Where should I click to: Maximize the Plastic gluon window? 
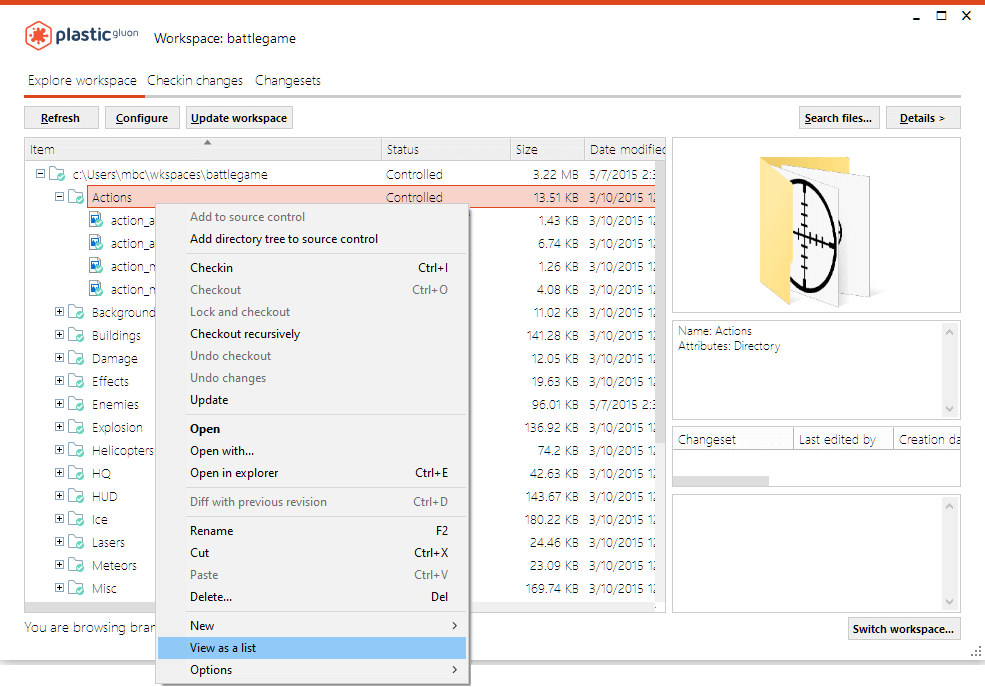coord(941,16)
